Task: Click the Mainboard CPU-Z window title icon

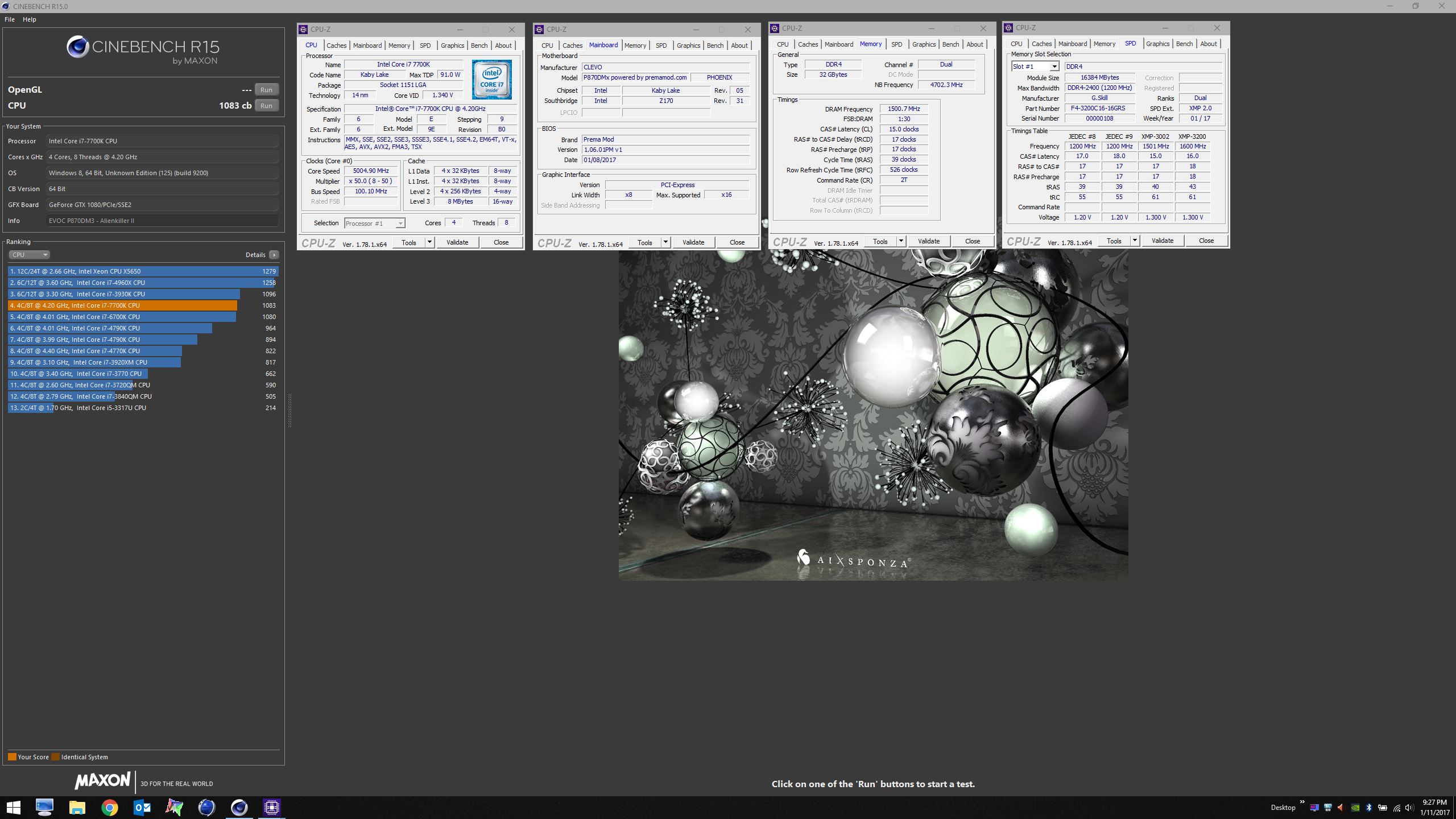Action: (x=539, y=30)
